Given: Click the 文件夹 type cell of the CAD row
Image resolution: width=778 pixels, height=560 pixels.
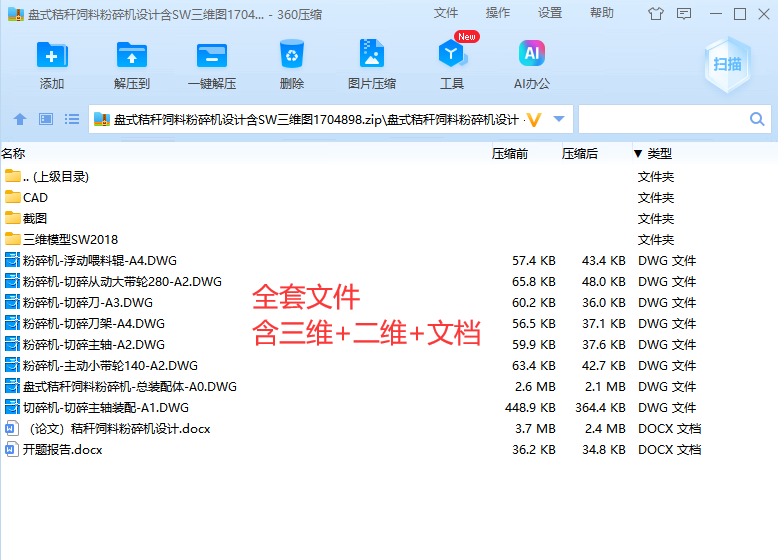Looking at the screenshot, I should (x=656, y=197).
